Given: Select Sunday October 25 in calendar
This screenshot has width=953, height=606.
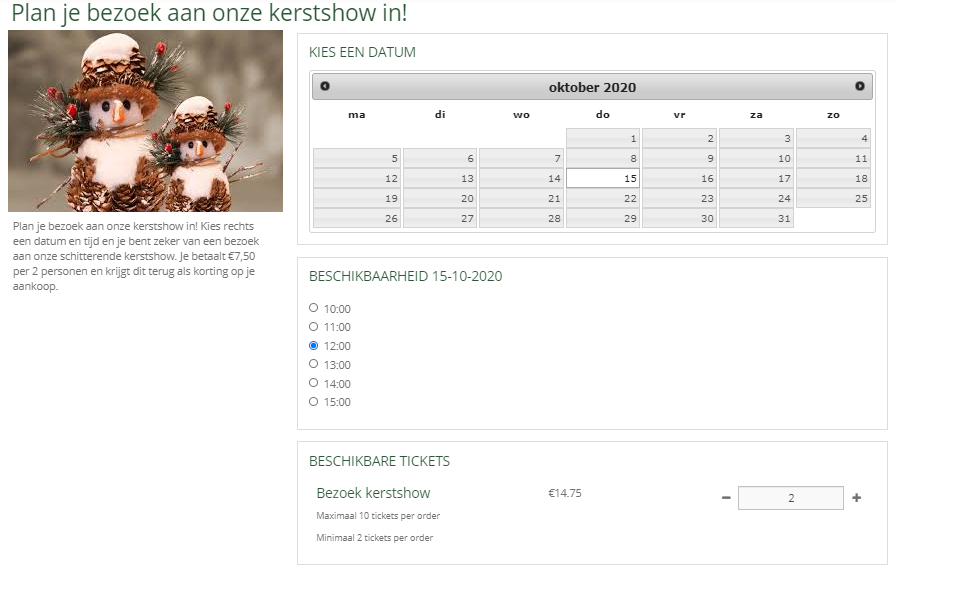Looking at the screenshot, I should [x=833, y=198].
